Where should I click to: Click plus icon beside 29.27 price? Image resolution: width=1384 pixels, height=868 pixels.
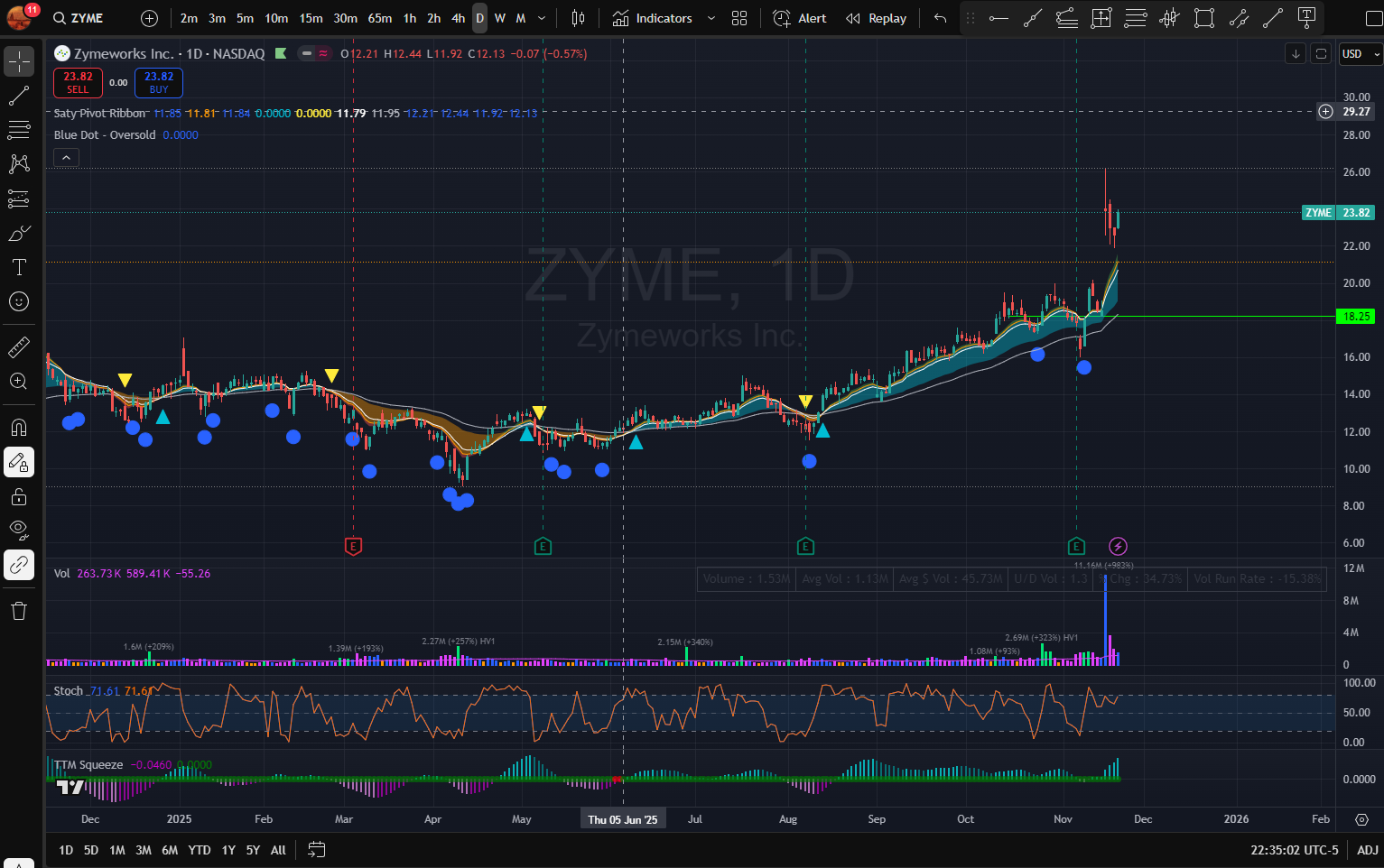point(1325,112)
